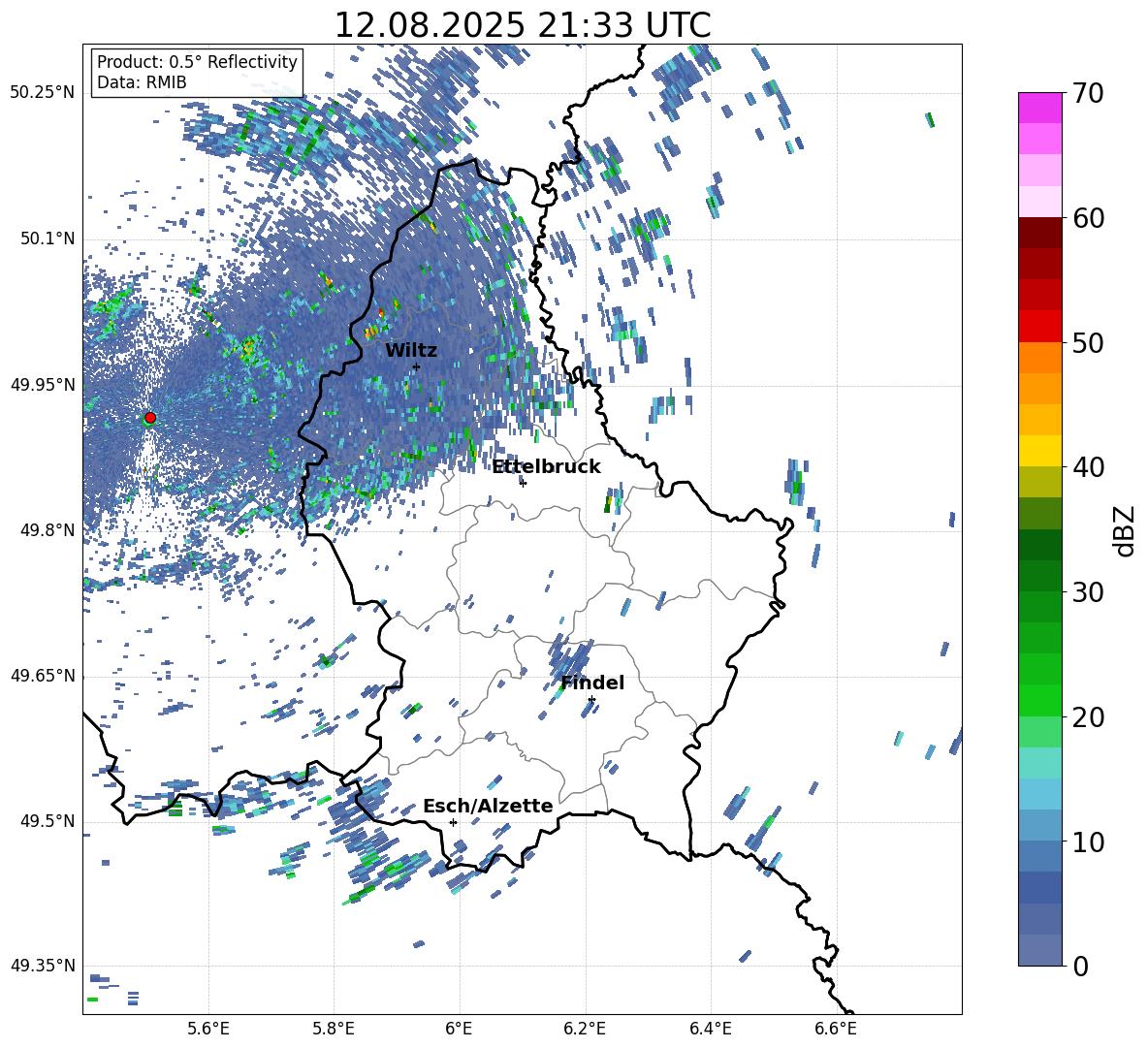Screen dimensions: 1148x1048
Task: Click the Esch/Alzette location cross marker
Action: click(x=453, y=822)
